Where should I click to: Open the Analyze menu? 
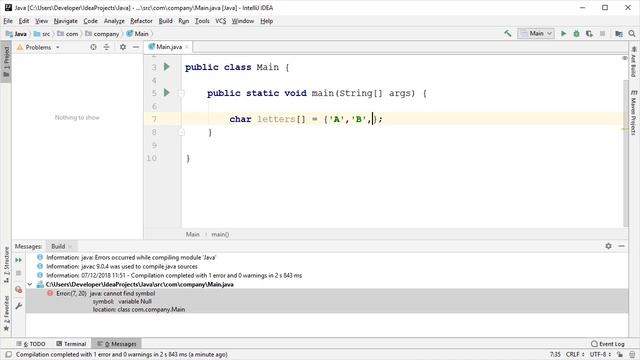[114, 21]
